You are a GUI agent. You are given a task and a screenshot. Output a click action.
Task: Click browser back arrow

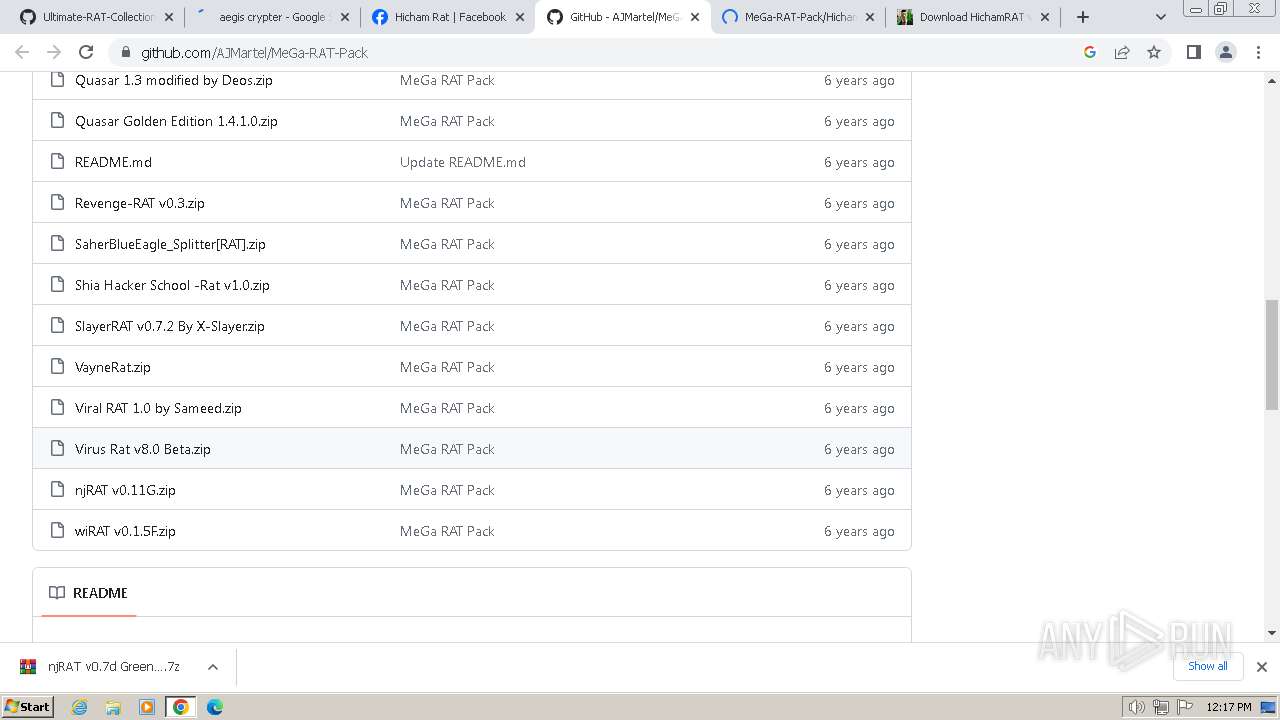click(22, 52)
